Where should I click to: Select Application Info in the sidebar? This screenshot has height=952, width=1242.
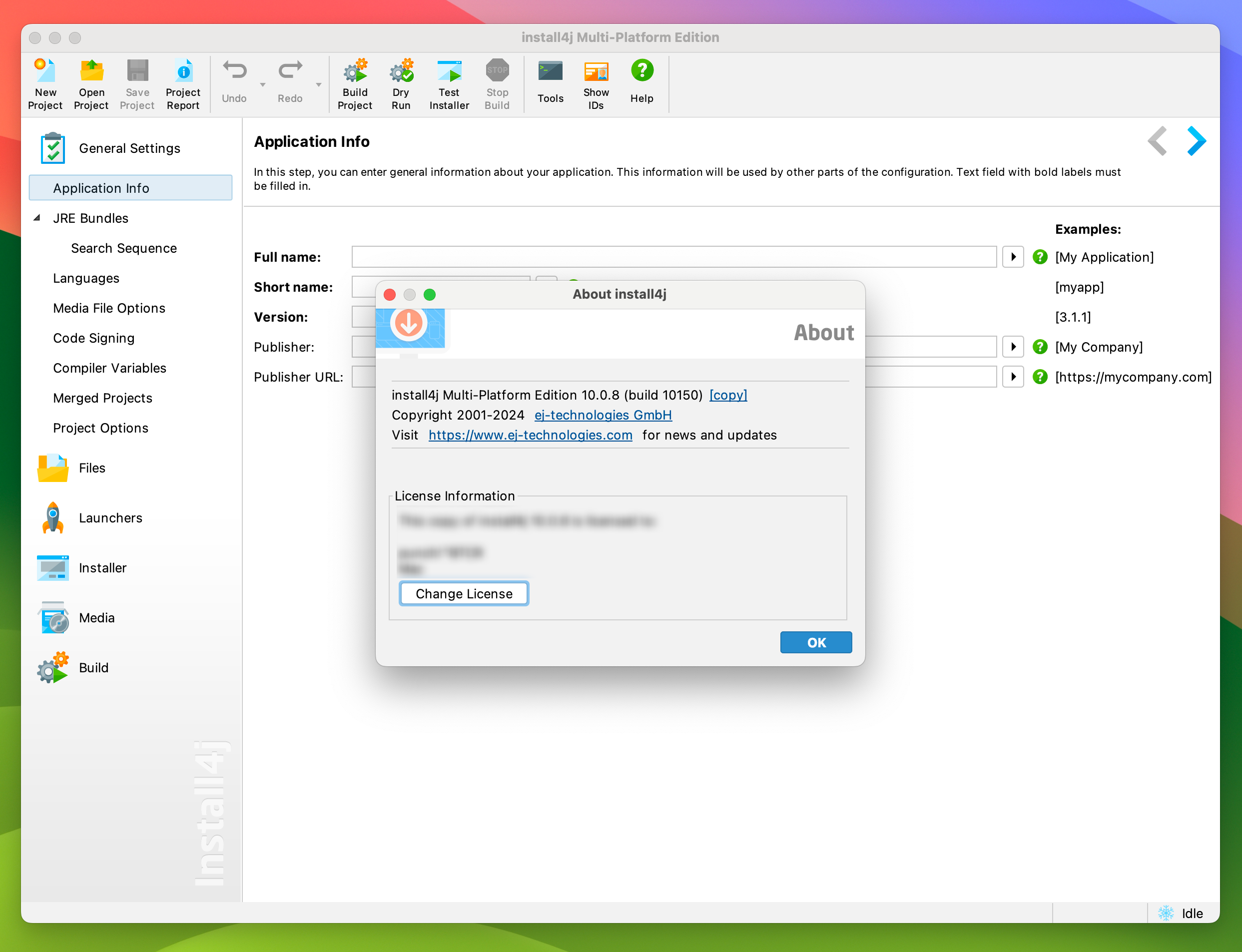pyautogui.click(x=130, y=188)
